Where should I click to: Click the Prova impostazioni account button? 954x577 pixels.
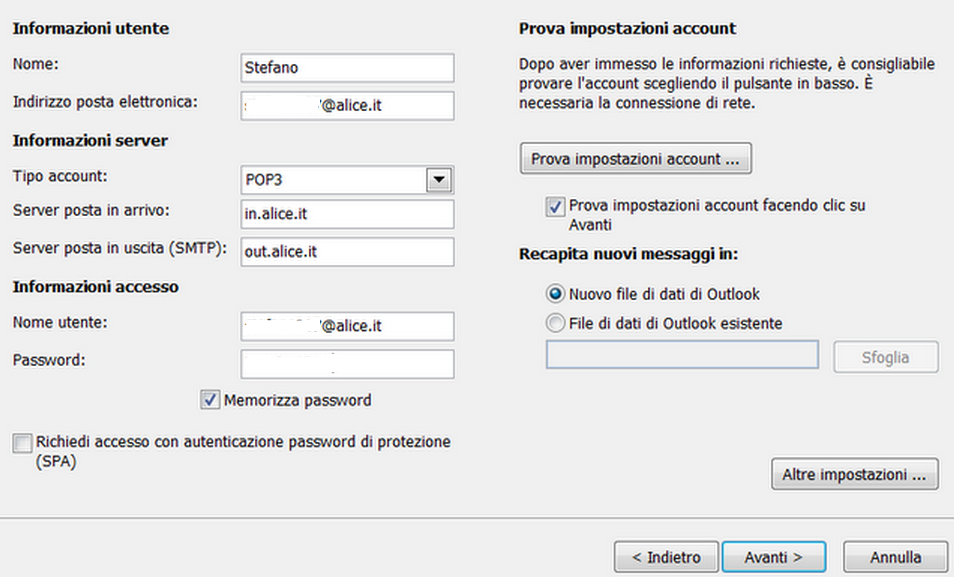click(x=636, y=159)
